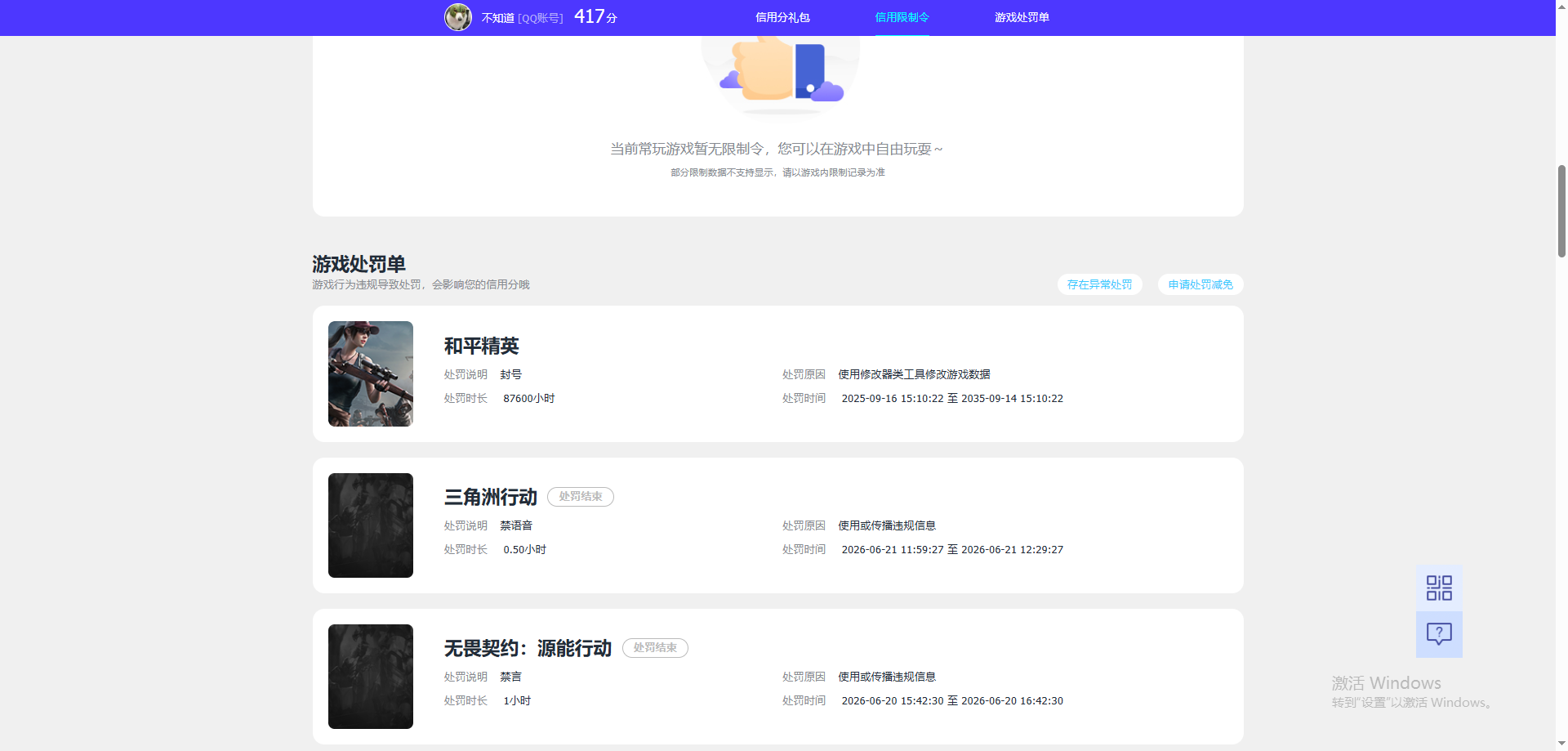This screenshot has height=751, width=1568.
Task: Click 处罚结束 badge beside 三角洲行动
Action: [x=581, y=497]
